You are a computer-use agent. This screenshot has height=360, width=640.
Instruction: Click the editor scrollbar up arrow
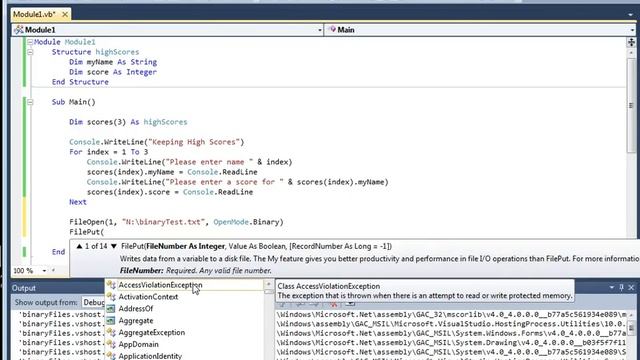point(631,53)
